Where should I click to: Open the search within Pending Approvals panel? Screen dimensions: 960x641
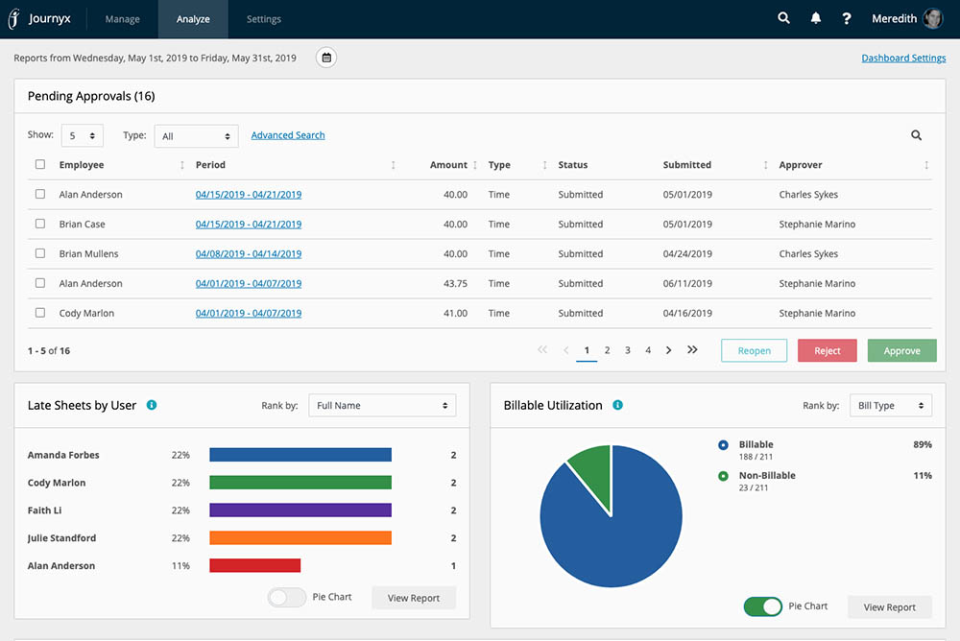916,135
